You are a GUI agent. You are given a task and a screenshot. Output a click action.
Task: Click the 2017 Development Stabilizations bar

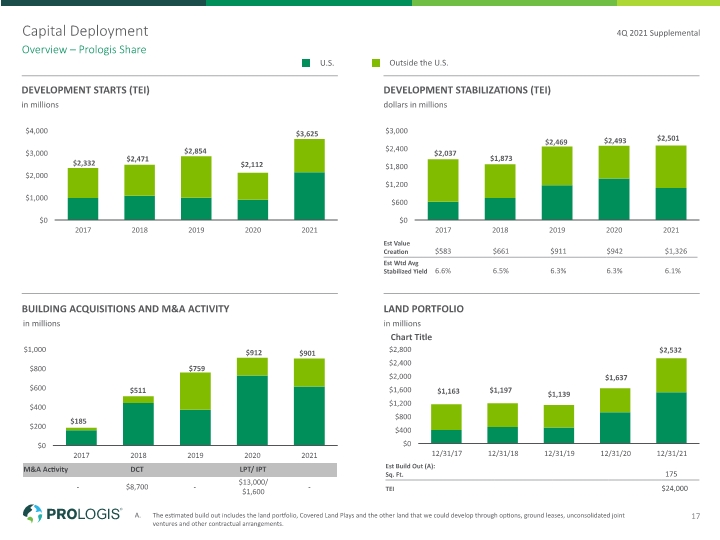(x=443, y=190)
